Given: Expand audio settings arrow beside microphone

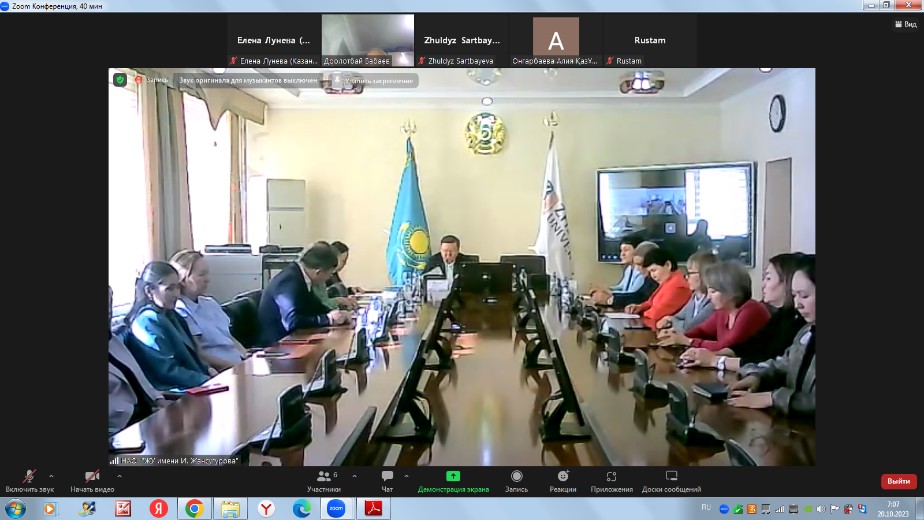Looking at the screenshot, I should tap(52, 475).
